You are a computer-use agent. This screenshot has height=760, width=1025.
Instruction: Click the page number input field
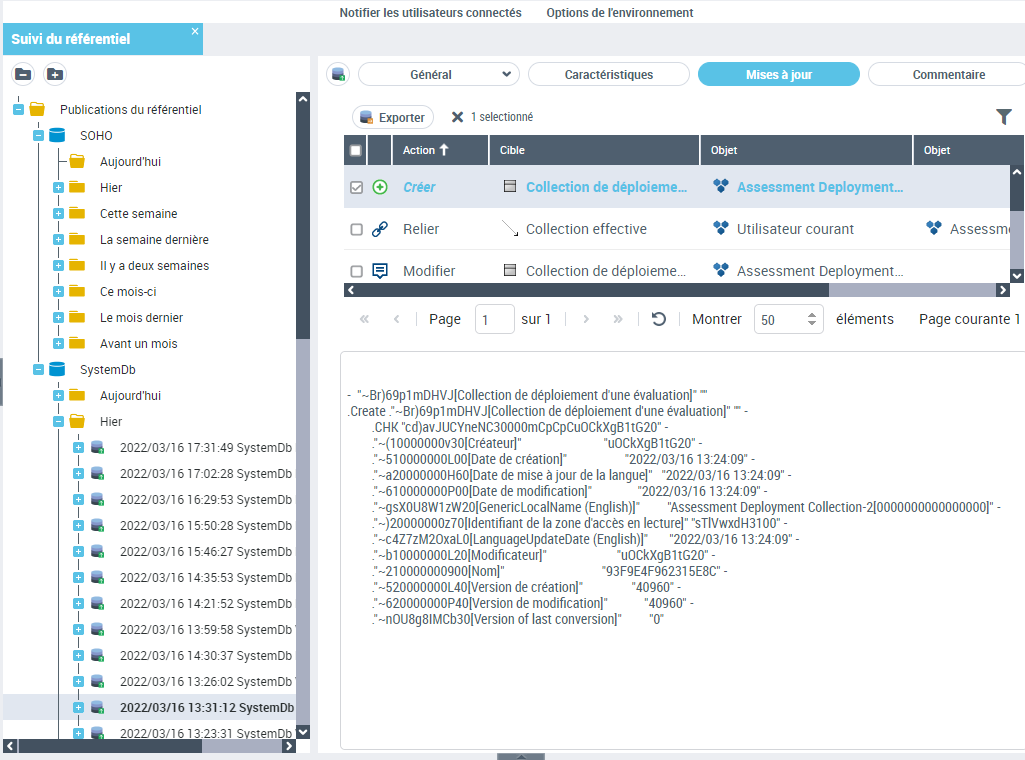coord(494,319)
